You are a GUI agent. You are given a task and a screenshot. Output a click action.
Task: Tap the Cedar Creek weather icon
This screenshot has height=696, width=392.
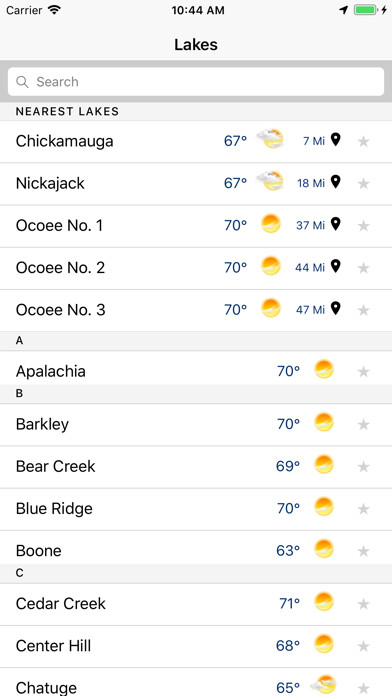click(x=324, y=602)
